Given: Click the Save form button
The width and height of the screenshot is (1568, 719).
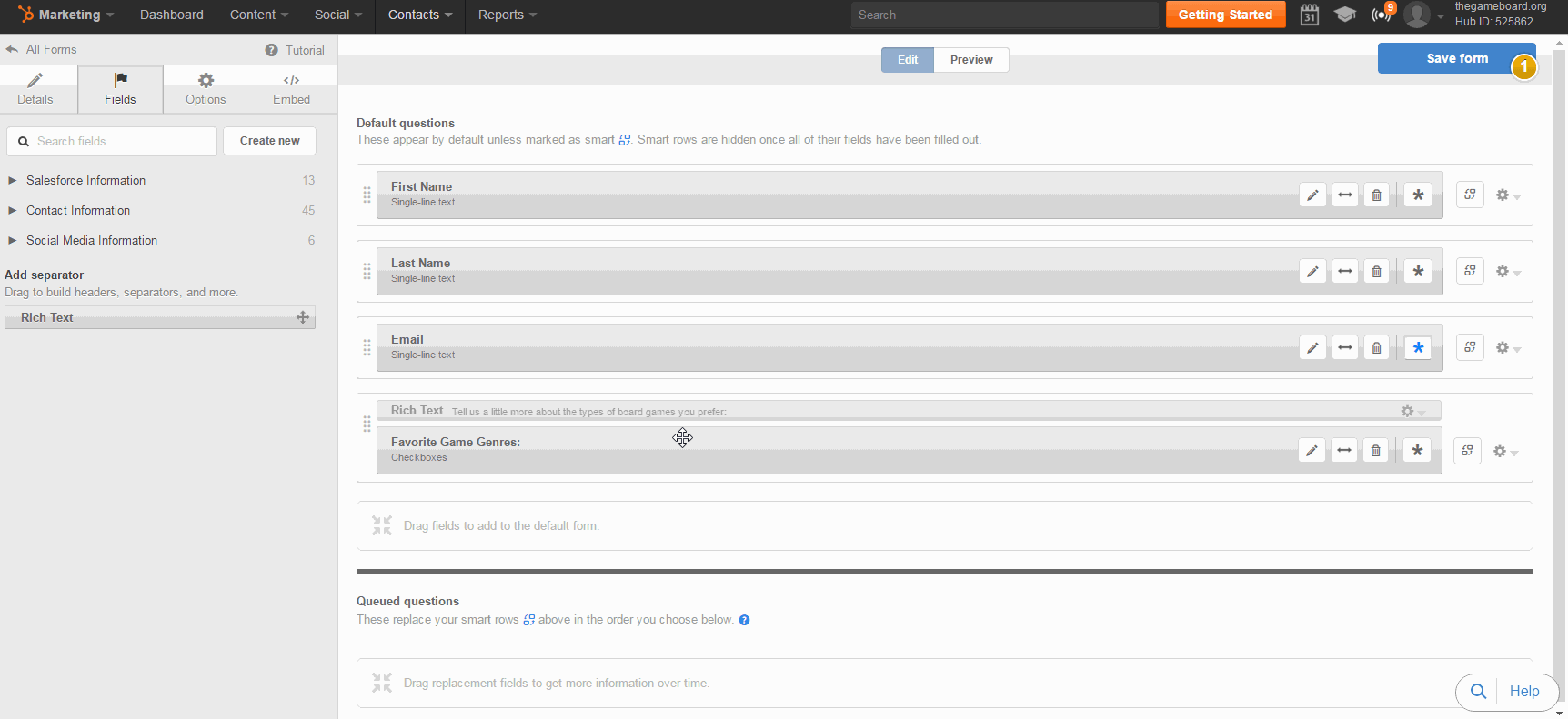Looking at the screenshot, I should click(1456, 58).
